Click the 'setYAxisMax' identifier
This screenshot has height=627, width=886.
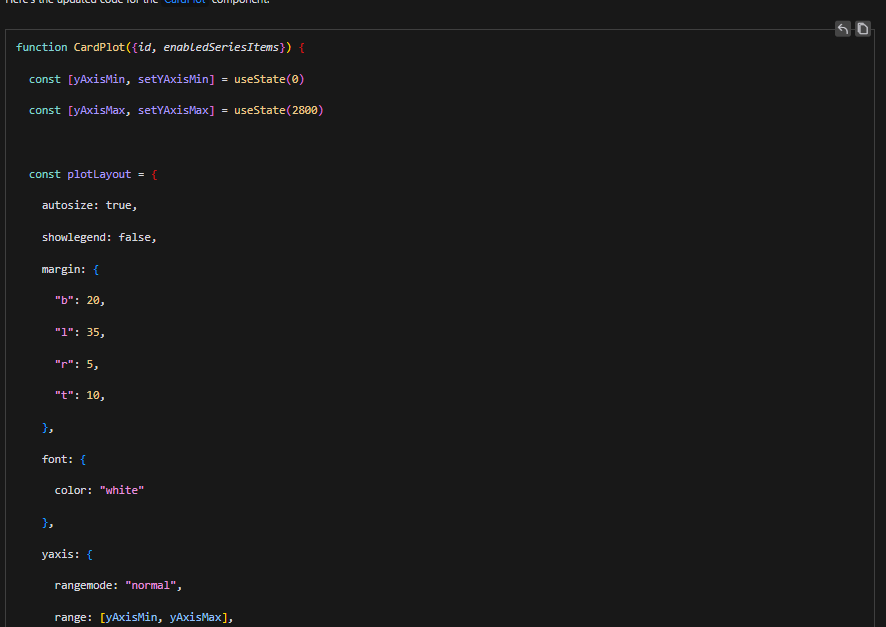173,110
